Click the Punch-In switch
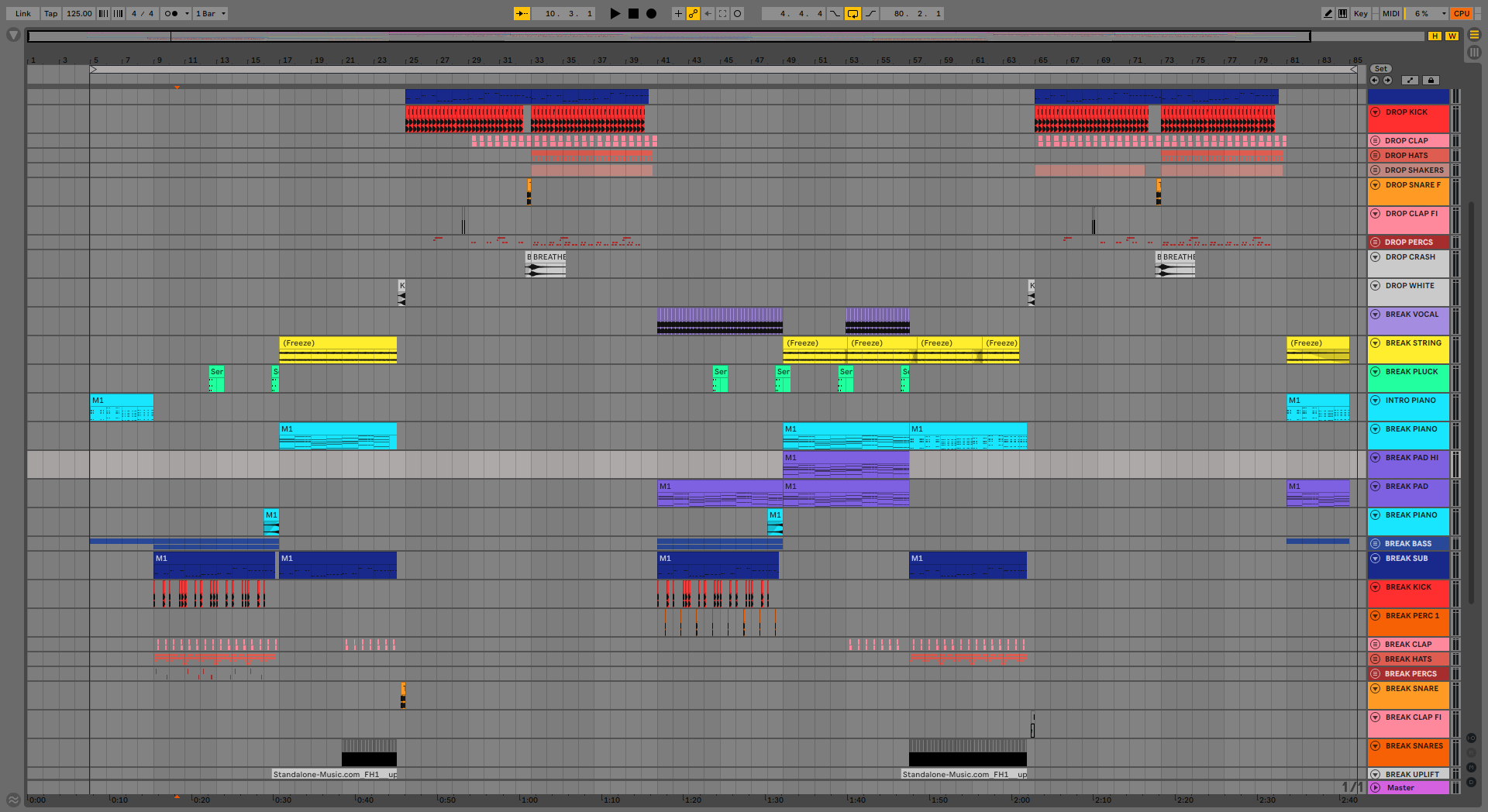Screen dimensions: 1488x812 835,13
